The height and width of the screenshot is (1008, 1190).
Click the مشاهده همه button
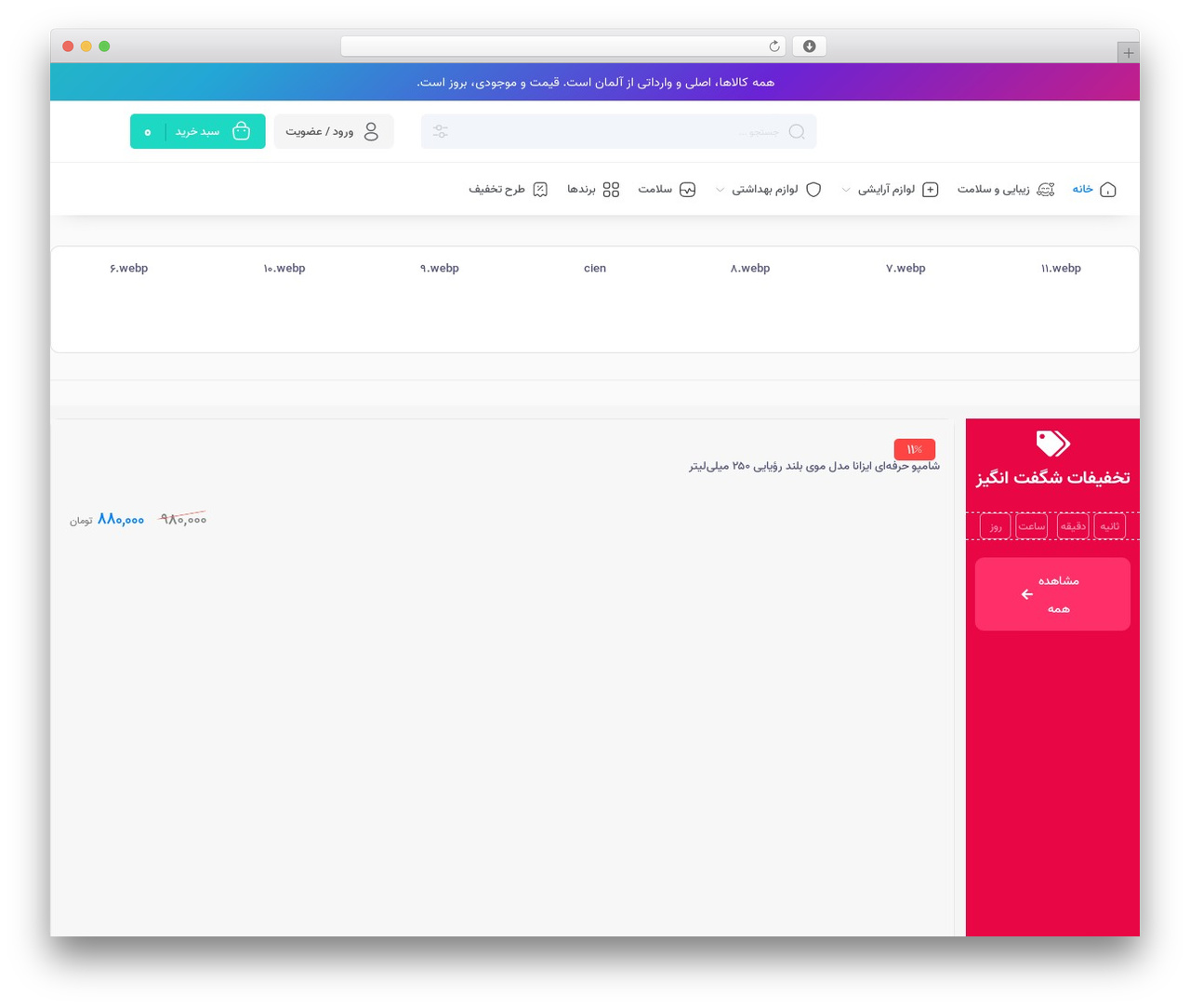pyautogui.click(x=1052, y=594)
